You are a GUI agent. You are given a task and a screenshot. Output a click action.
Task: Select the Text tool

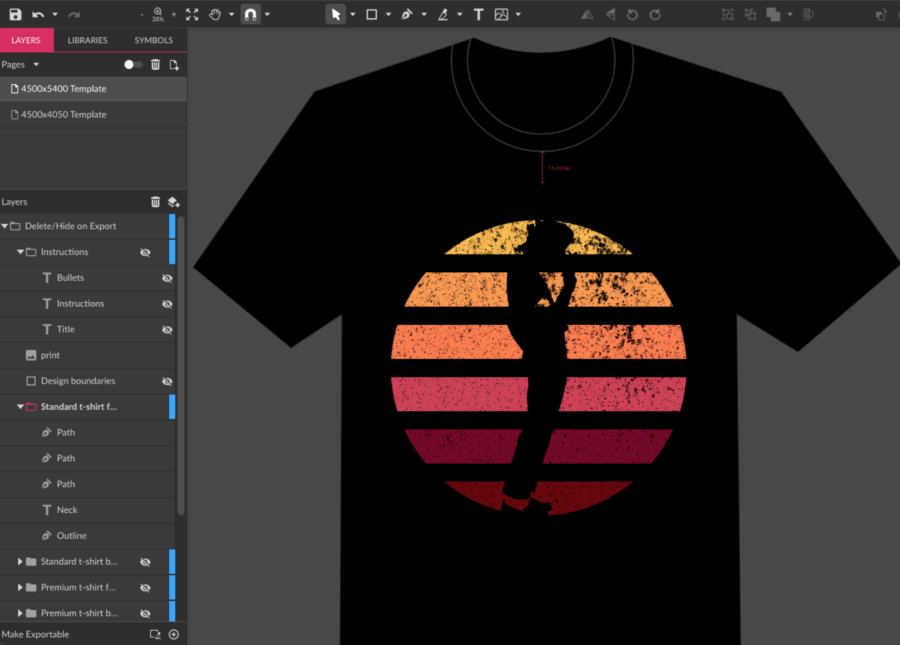coord(478,15)
